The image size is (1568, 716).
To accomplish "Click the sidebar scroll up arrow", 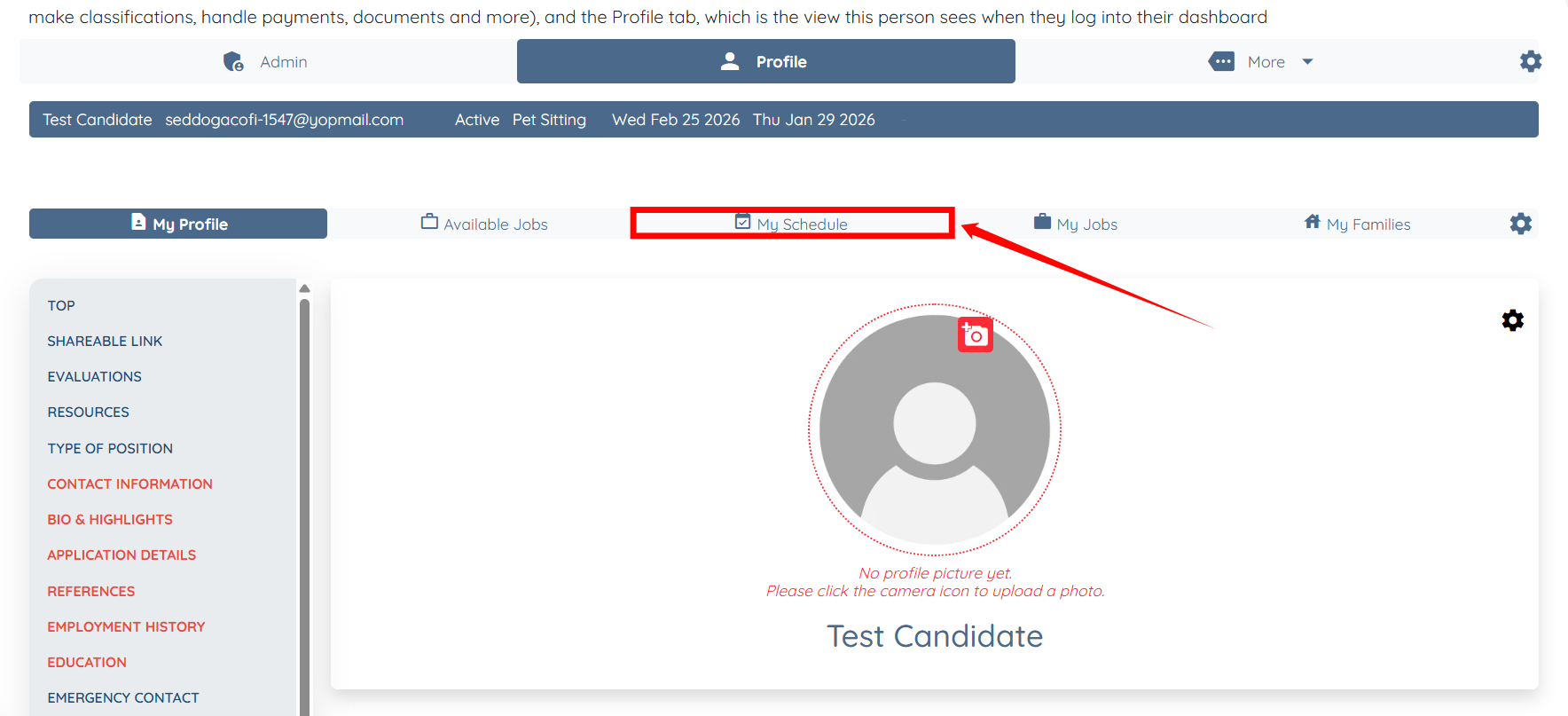I will coord(304,288).
